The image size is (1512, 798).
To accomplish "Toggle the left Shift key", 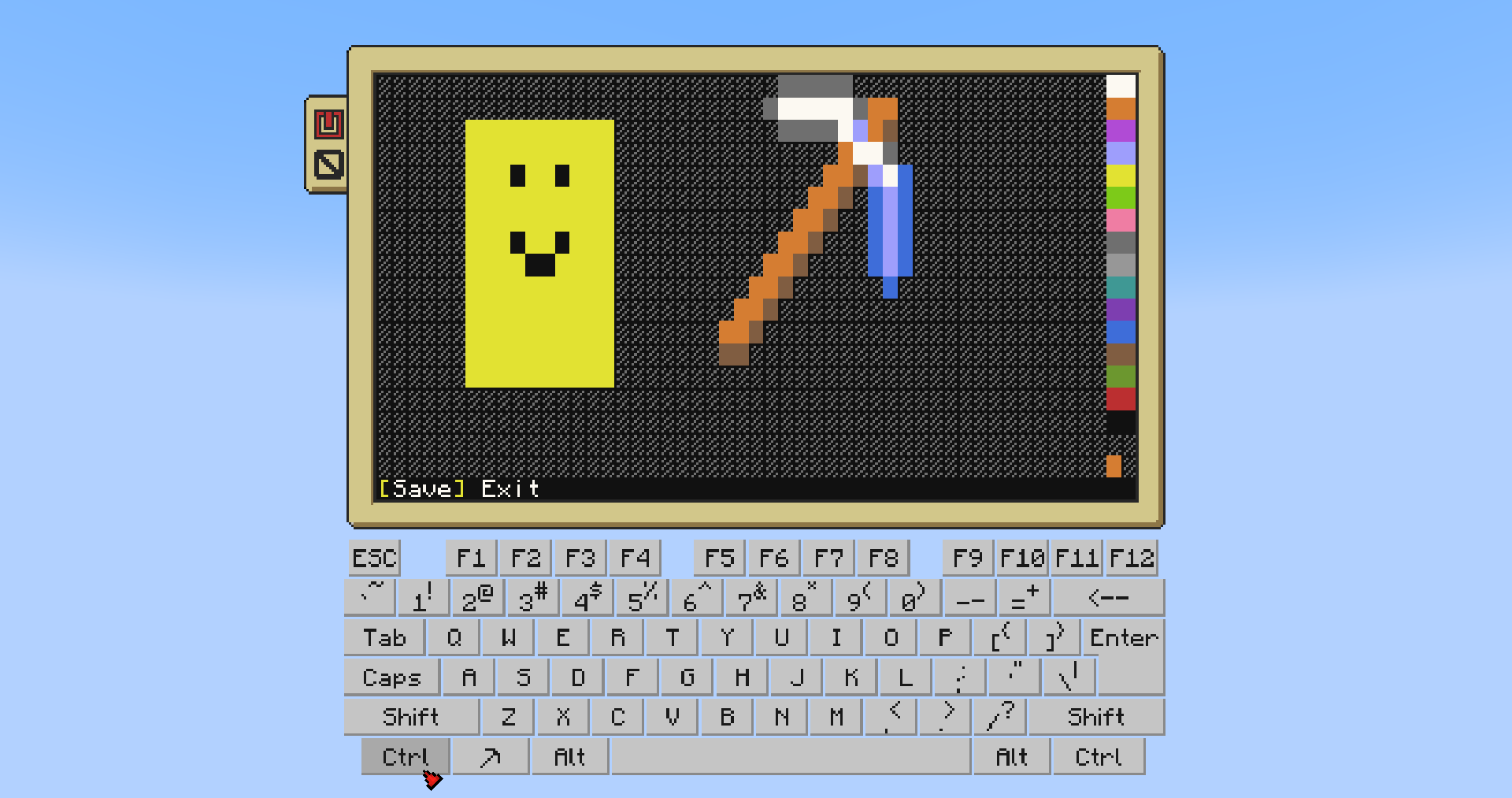I will click(411, 717).
